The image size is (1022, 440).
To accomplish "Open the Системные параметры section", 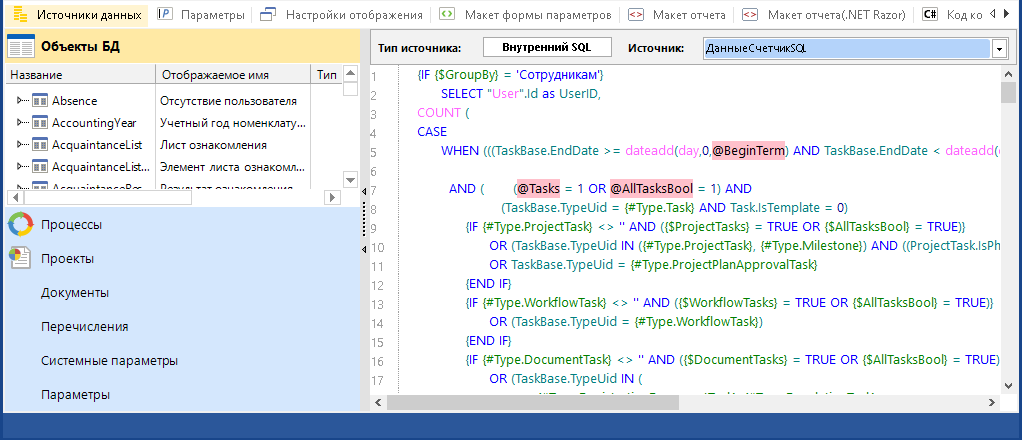I will click(109, 360).
